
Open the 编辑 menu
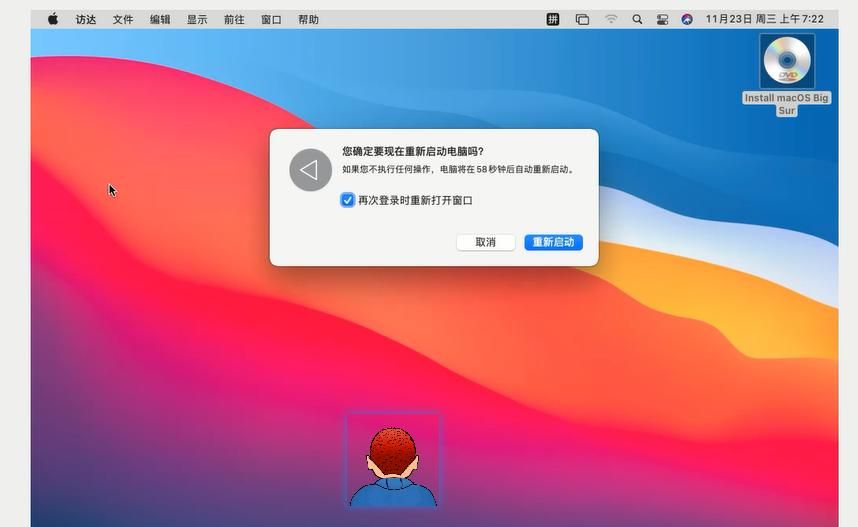[160, 19]
